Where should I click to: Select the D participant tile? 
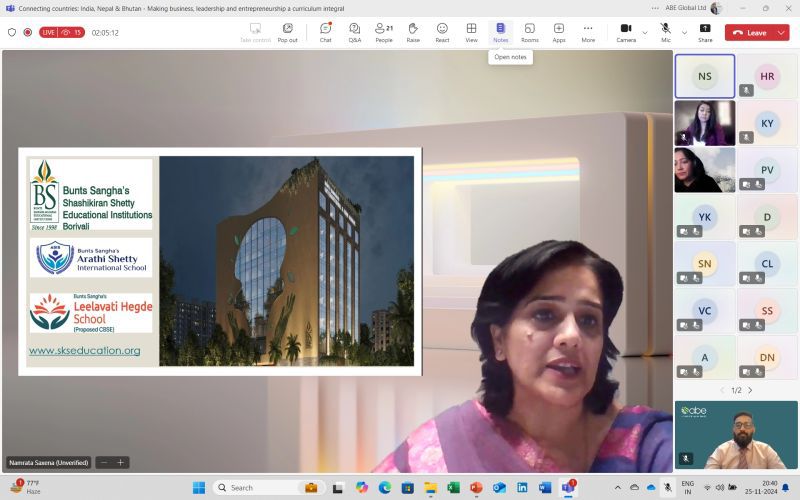pyautogui.click(x=767, y=217)
